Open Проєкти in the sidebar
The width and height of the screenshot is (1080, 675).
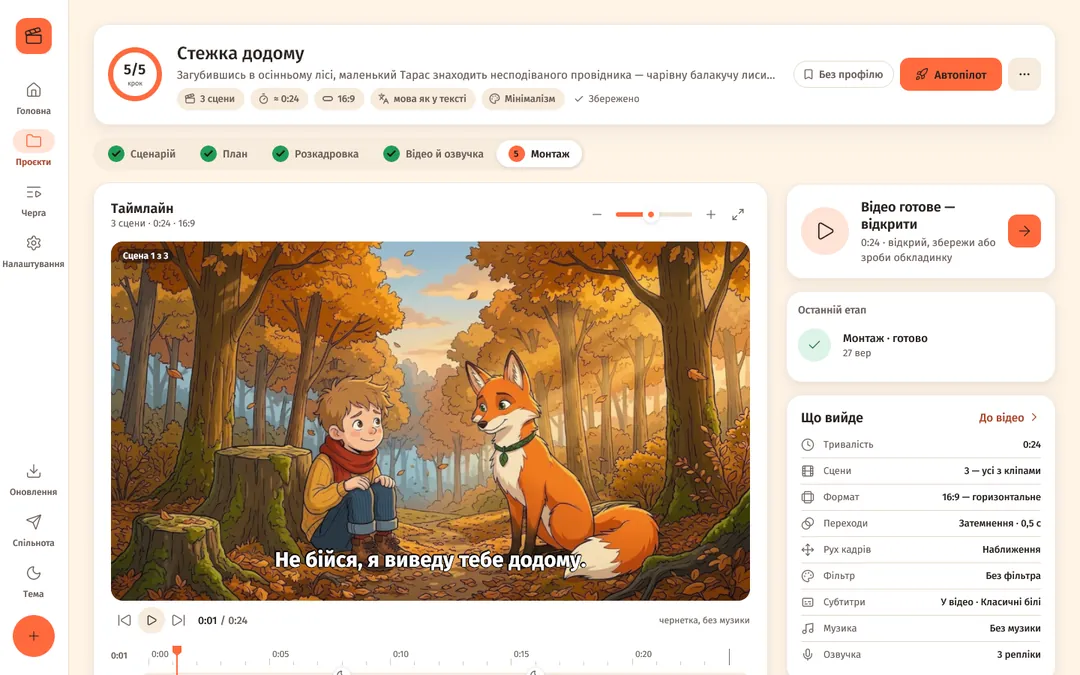[33, 149]
